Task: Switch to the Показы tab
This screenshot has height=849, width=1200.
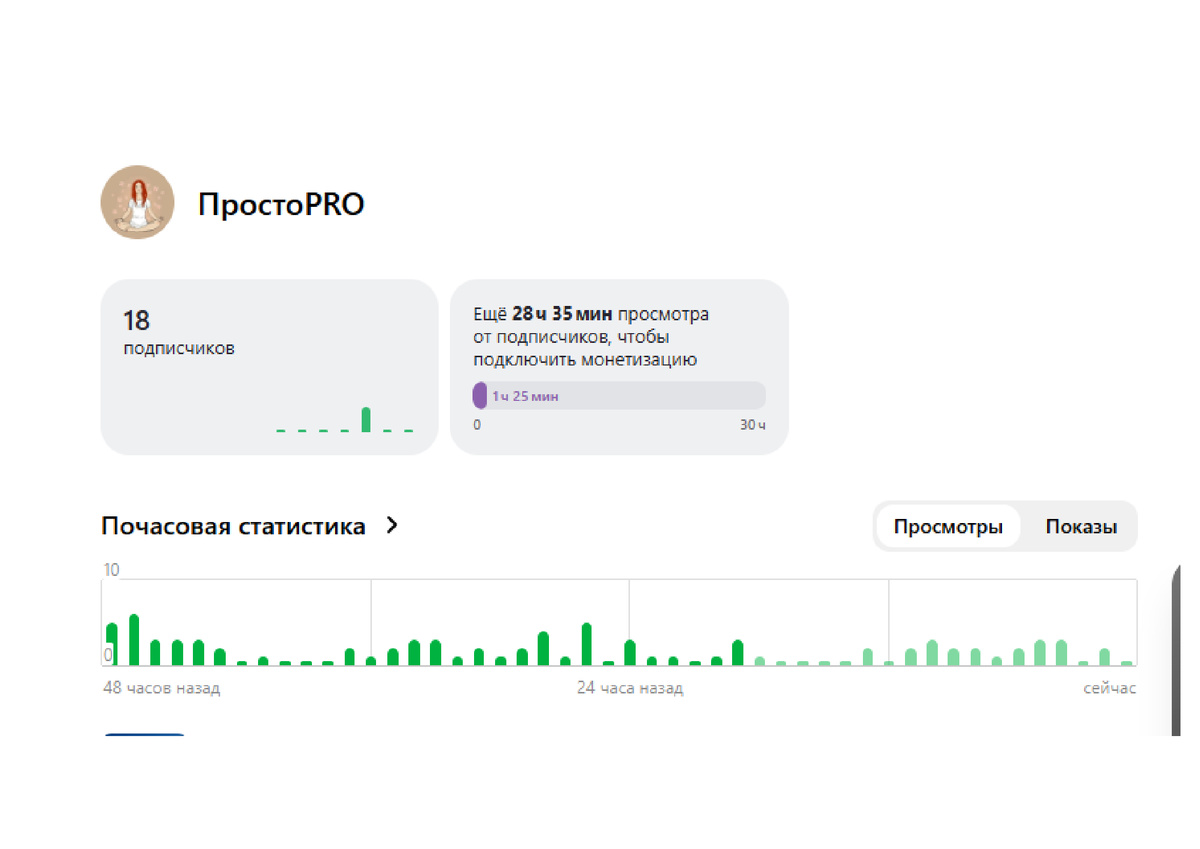Action: (x=1081, y=526)
